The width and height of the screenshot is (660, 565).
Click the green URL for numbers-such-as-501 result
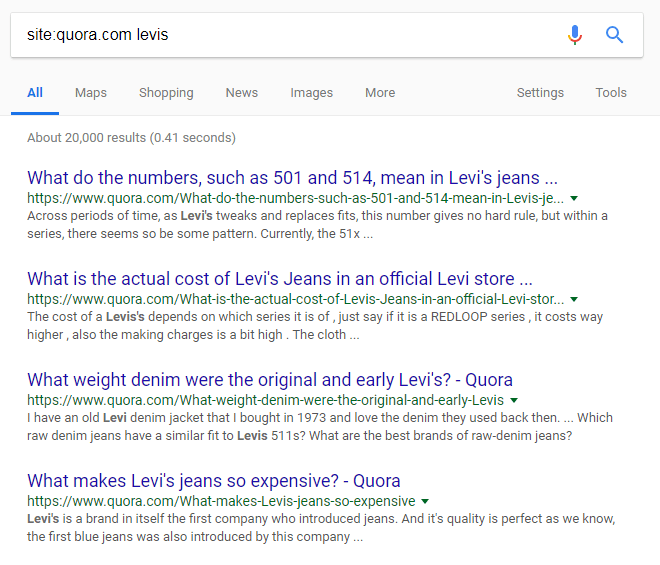click(x=295, y=198)
